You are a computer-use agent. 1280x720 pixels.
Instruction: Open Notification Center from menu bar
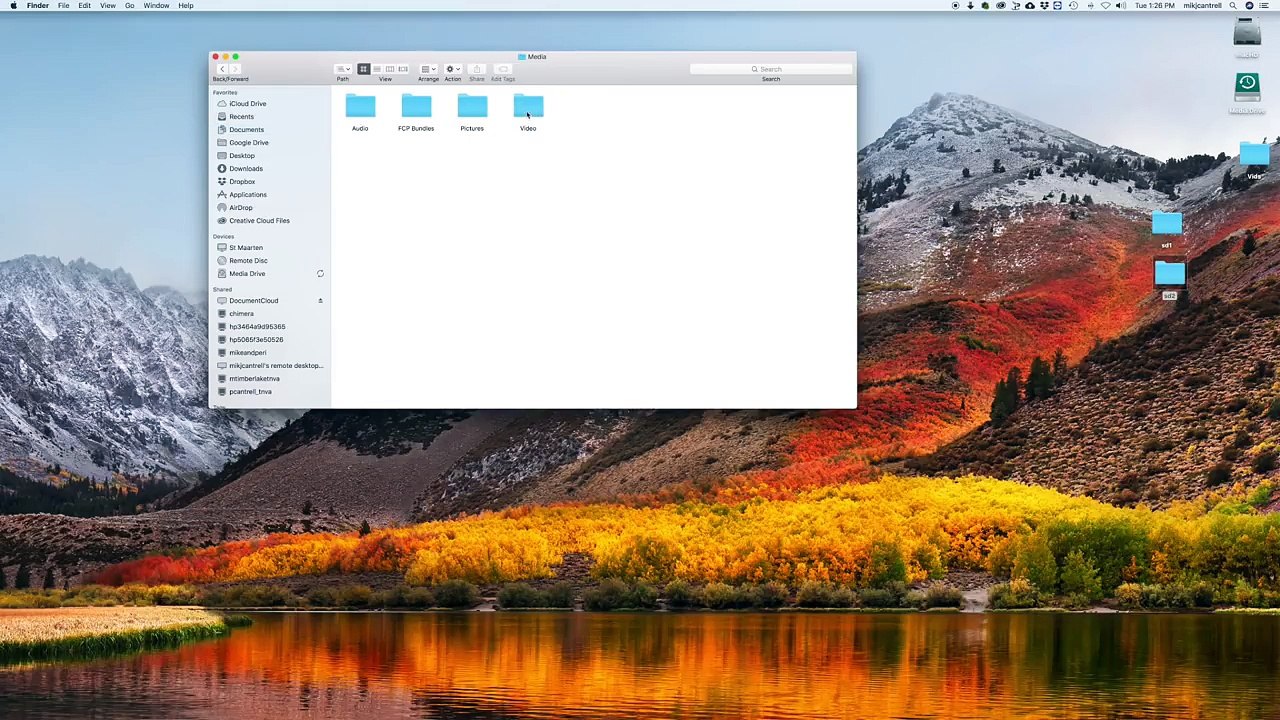pos(1263,6)
